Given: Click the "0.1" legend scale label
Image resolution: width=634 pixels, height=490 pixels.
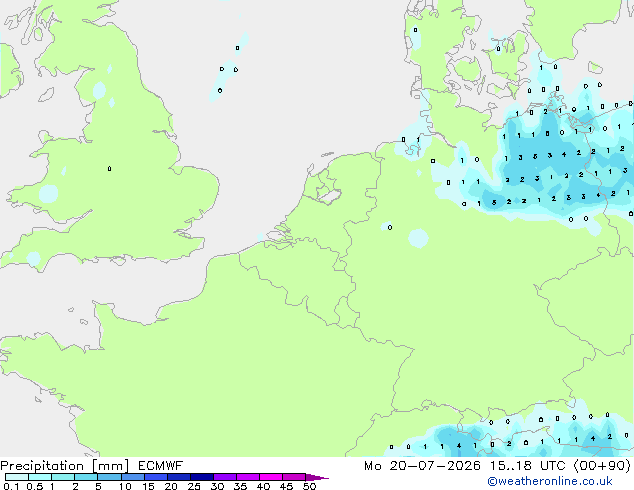Looking at the screenshot, I should pyautogui.click(x=11, y=486).
